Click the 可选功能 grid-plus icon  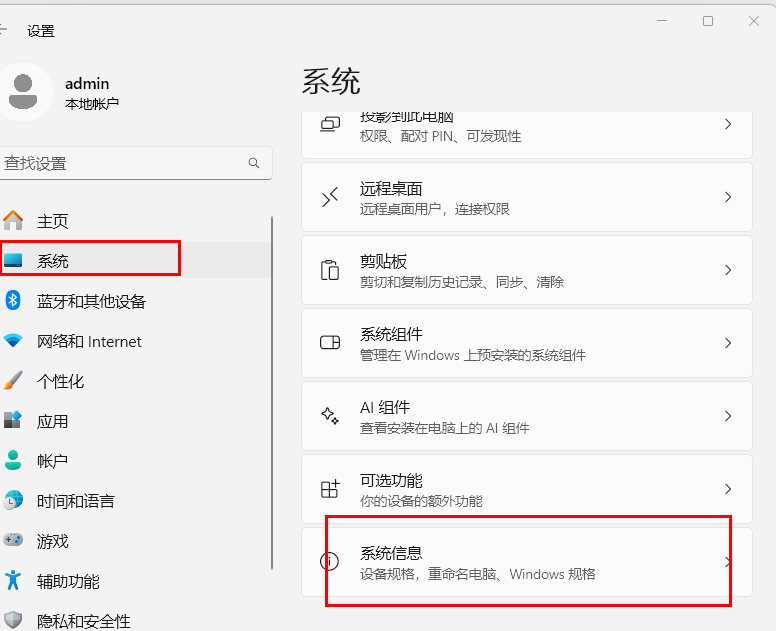point(330,488)
